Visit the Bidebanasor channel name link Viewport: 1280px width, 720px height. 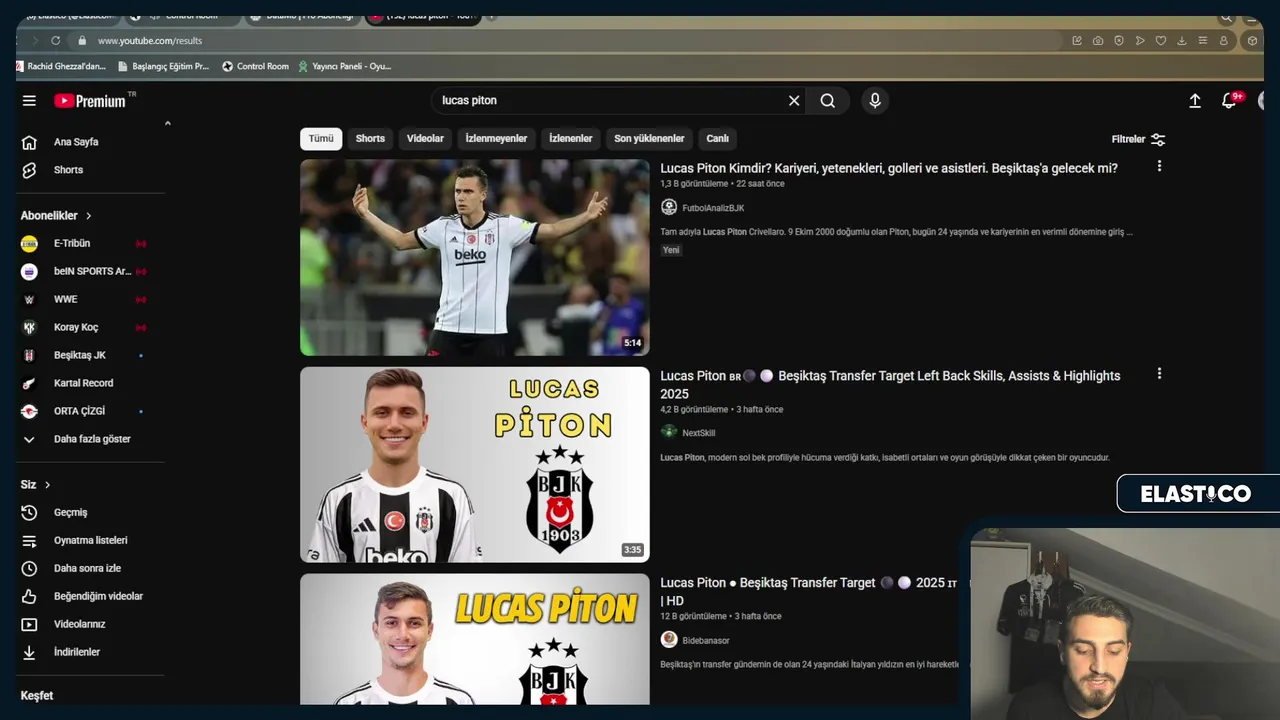click(706, 640)
